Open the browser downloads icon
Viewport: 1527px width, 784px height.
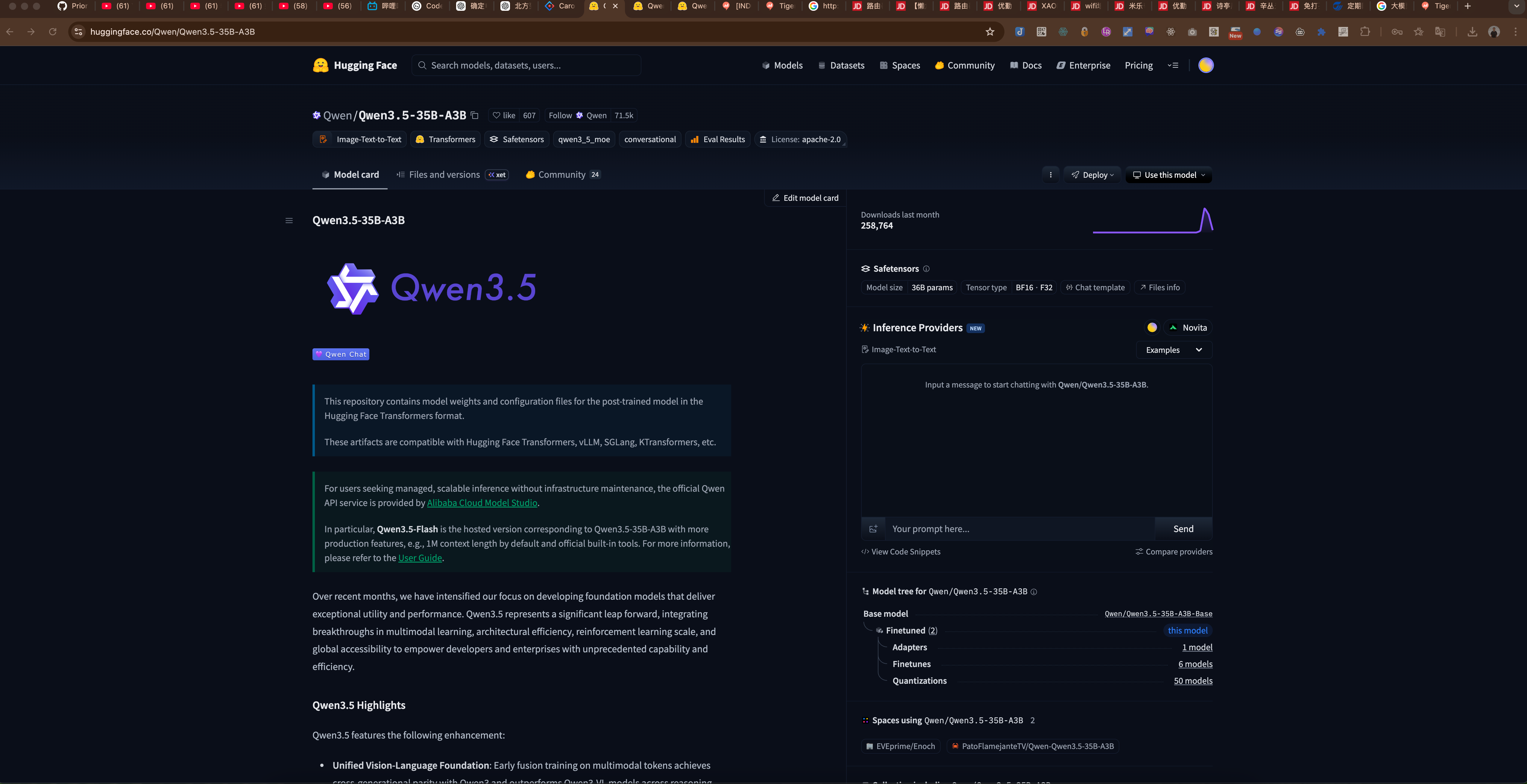click(1473, 32)
